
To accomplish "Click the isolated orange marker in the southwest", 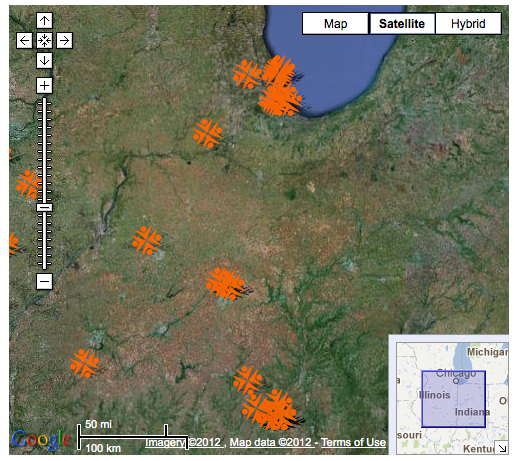I will 84,363.
